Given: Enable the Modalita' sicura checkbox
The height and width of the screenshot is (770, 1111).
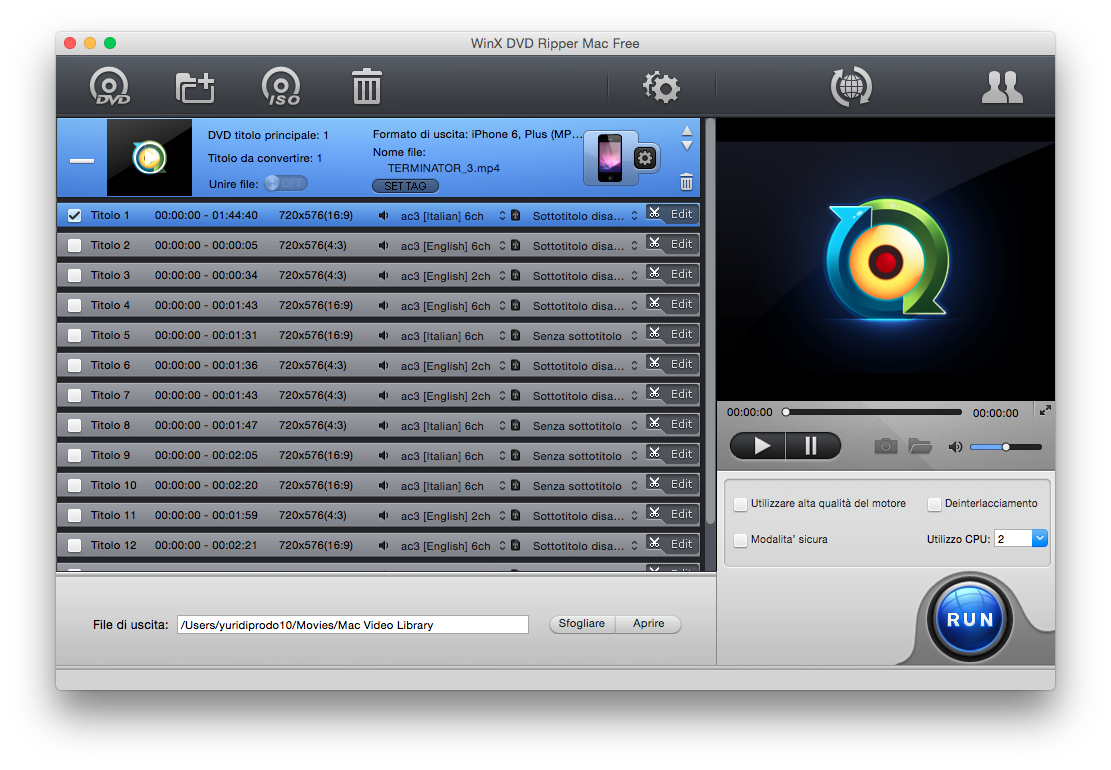Looking at the screenshot, I should 740,540.
